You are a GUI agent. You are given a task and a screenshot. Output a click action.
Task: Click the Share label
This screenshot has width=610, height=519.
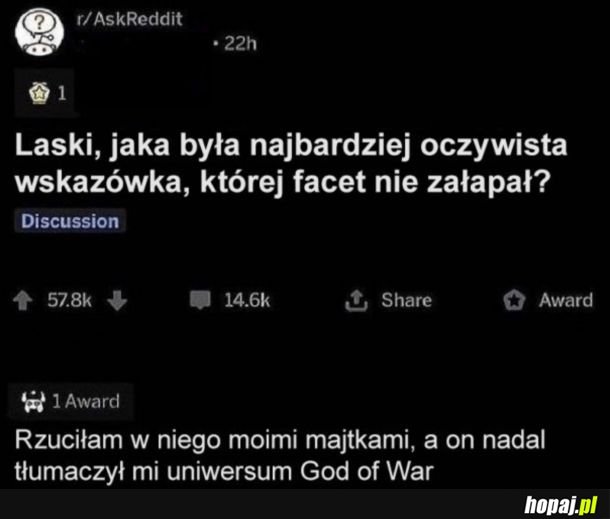pos(407,300)
